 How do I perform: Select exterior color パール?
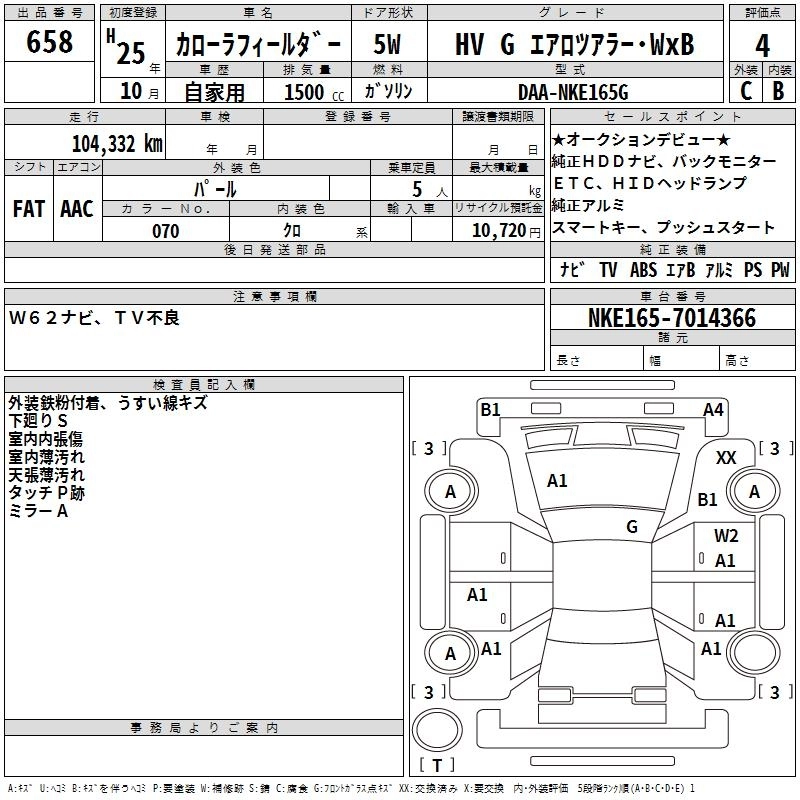click(215, 189)
